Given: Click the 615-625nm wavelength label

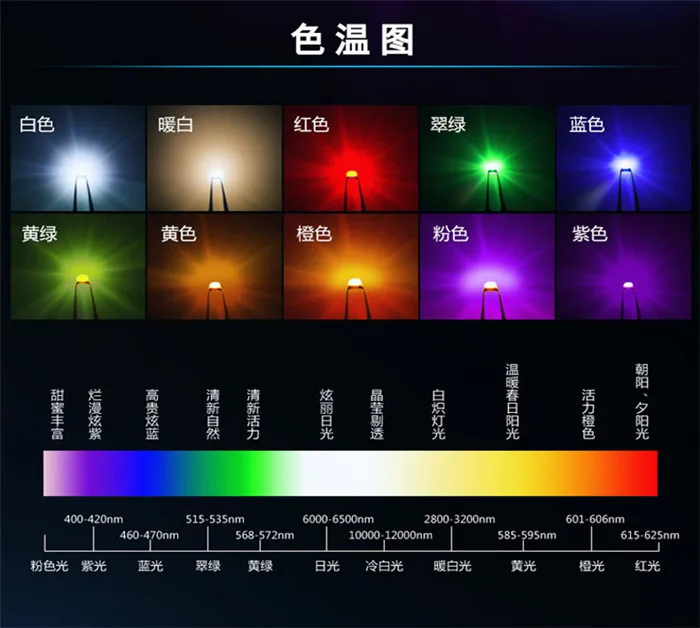Looking at the screenshot, I should point(650,535).
